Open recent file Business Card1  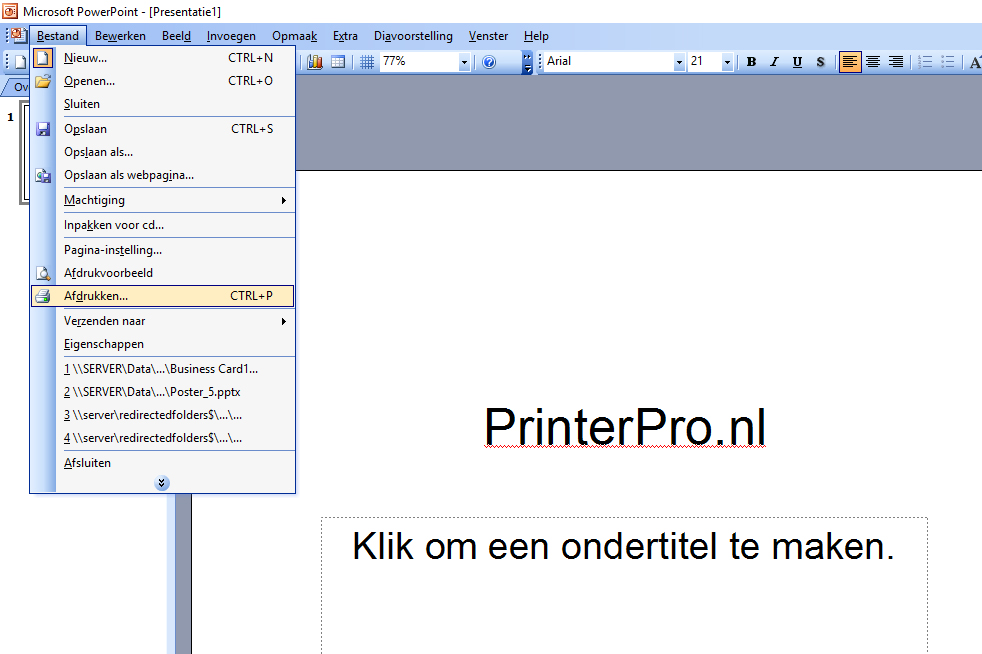(x=162, y=369)
